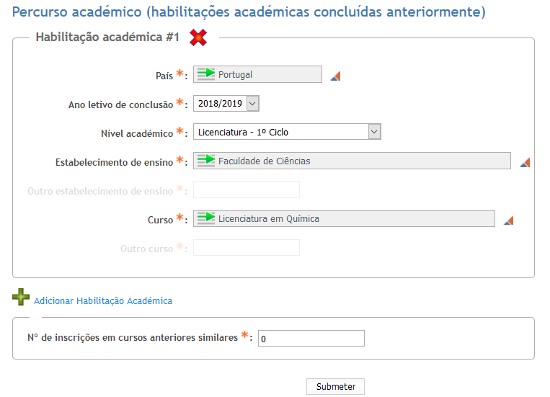Click the green plus icon
The width and height of the screenshot is (550, 397).
point(21,297)
